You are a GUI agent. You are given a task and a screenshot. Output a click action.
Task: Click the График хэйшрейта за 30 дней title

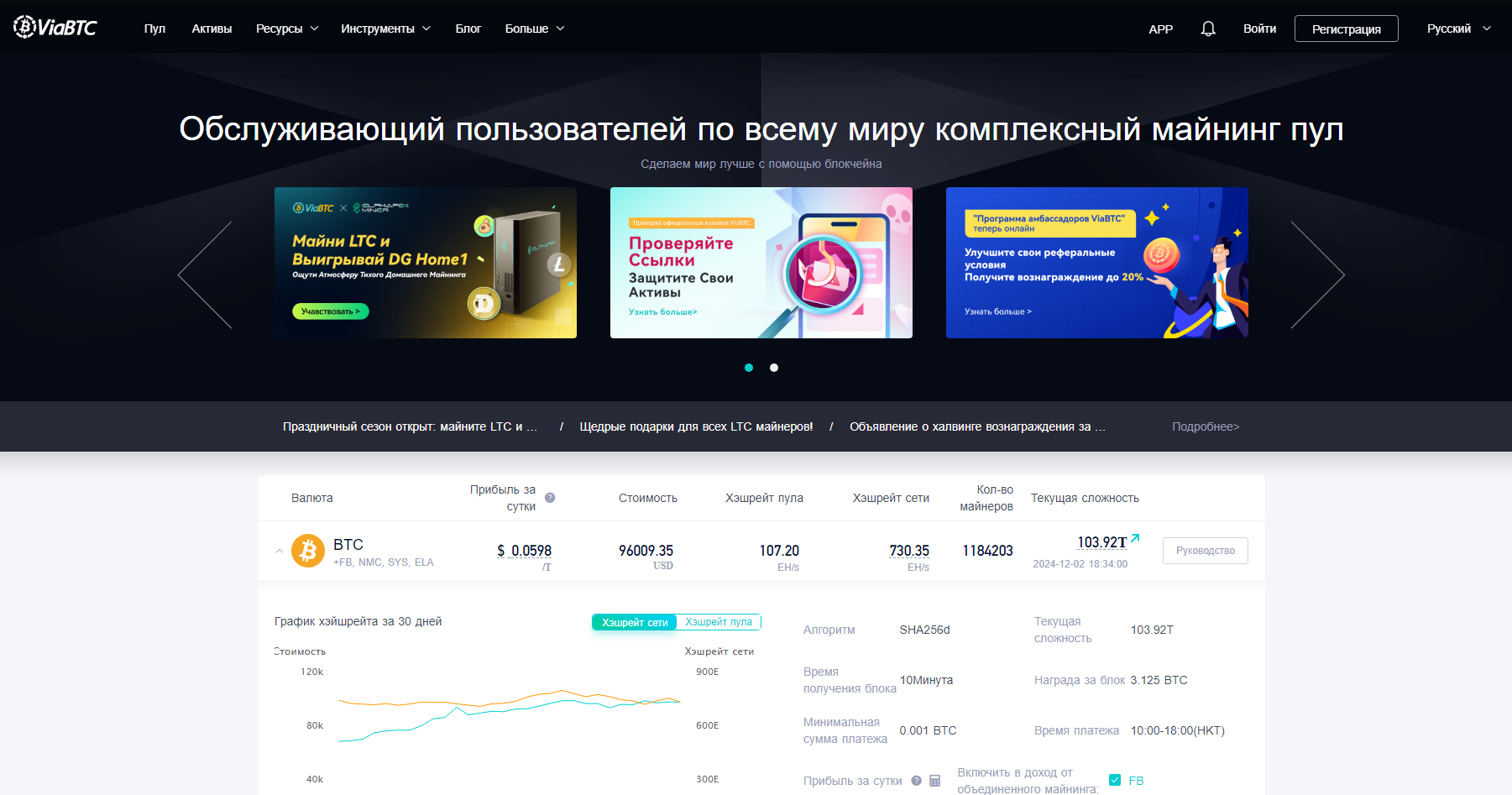[x=358, y=621]
